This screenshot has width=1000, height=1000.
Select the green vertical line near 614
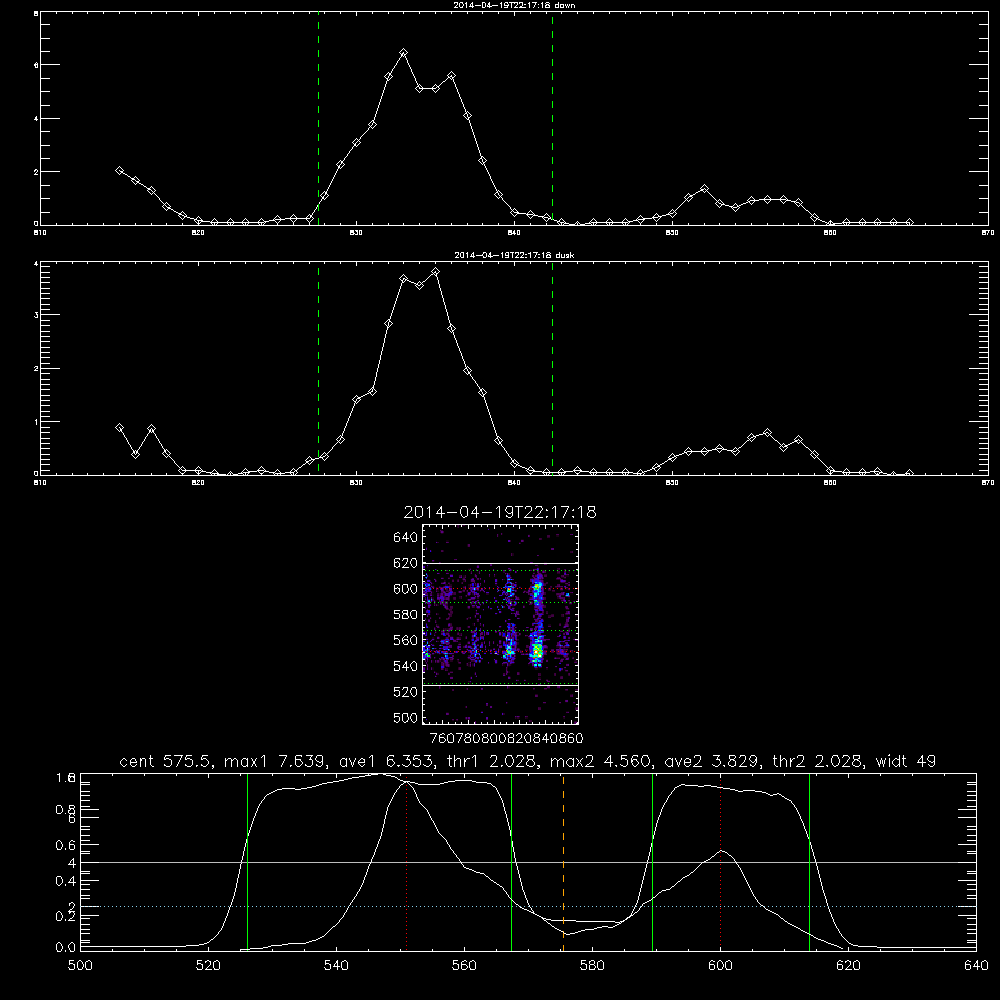(809, 862)
